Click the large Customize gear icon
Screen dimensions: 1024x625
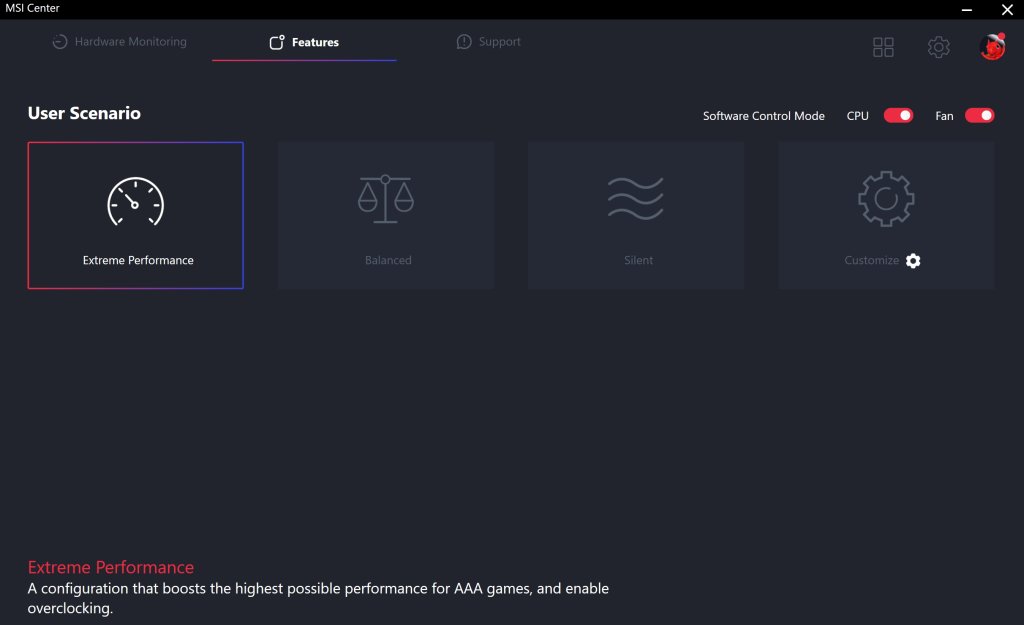(x=886, y=199)
